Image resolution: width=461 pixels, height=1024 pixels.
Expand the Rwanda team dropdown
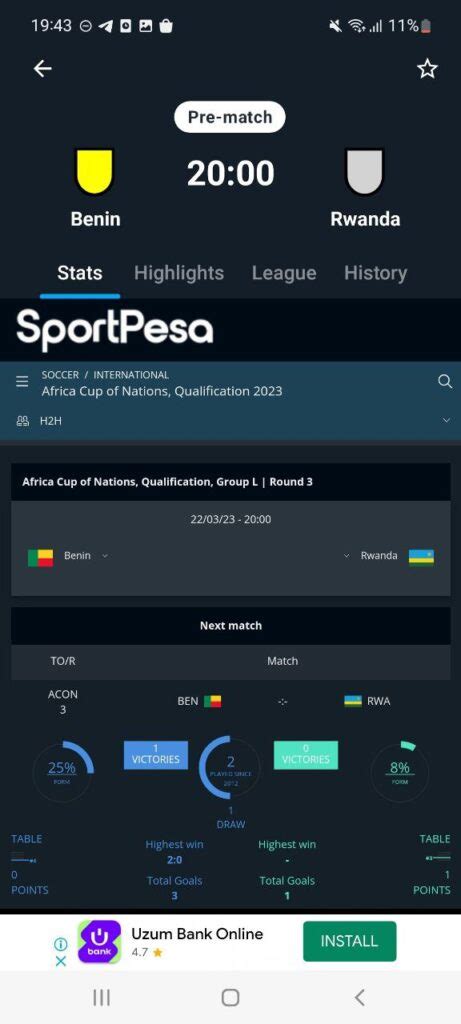point(347,556)
